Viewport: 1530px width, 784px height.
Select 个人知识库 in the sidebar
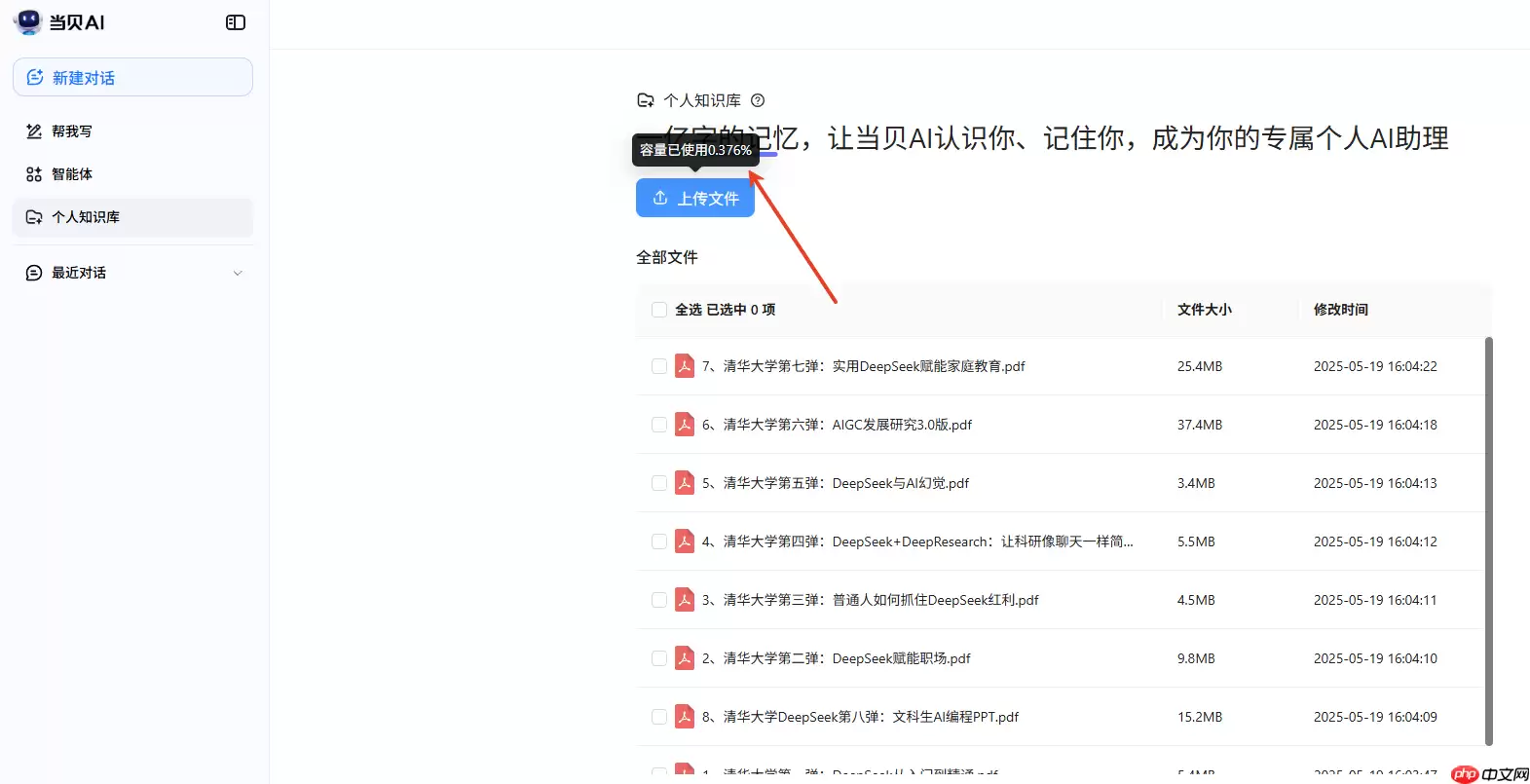[132, 217]
